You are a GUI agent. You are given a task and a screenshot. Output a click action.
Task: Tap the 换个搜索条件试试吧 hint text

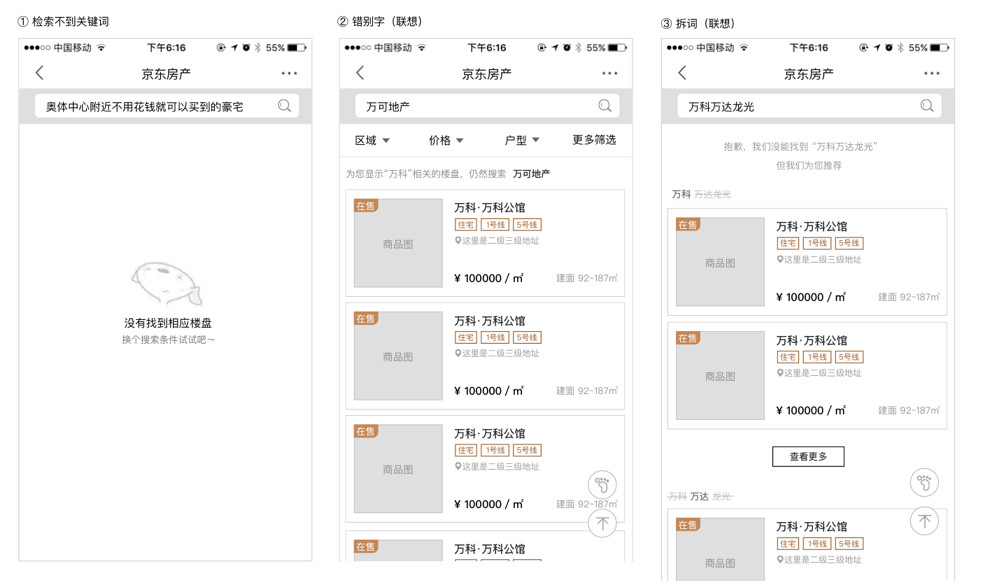click(168, 340)
